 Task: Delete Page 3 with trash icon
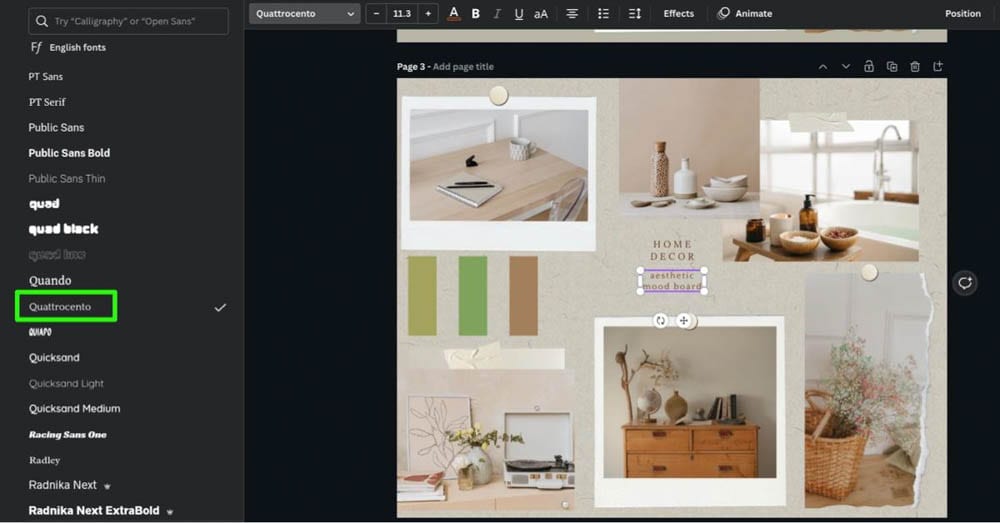click(x=915, y=67)
